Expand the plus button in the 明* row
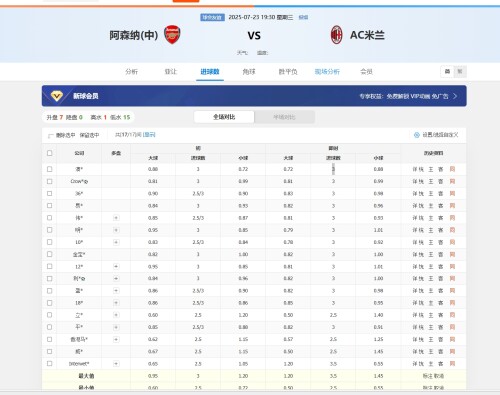This screenshot has height=395, width=500. click(x=116, y=230)
